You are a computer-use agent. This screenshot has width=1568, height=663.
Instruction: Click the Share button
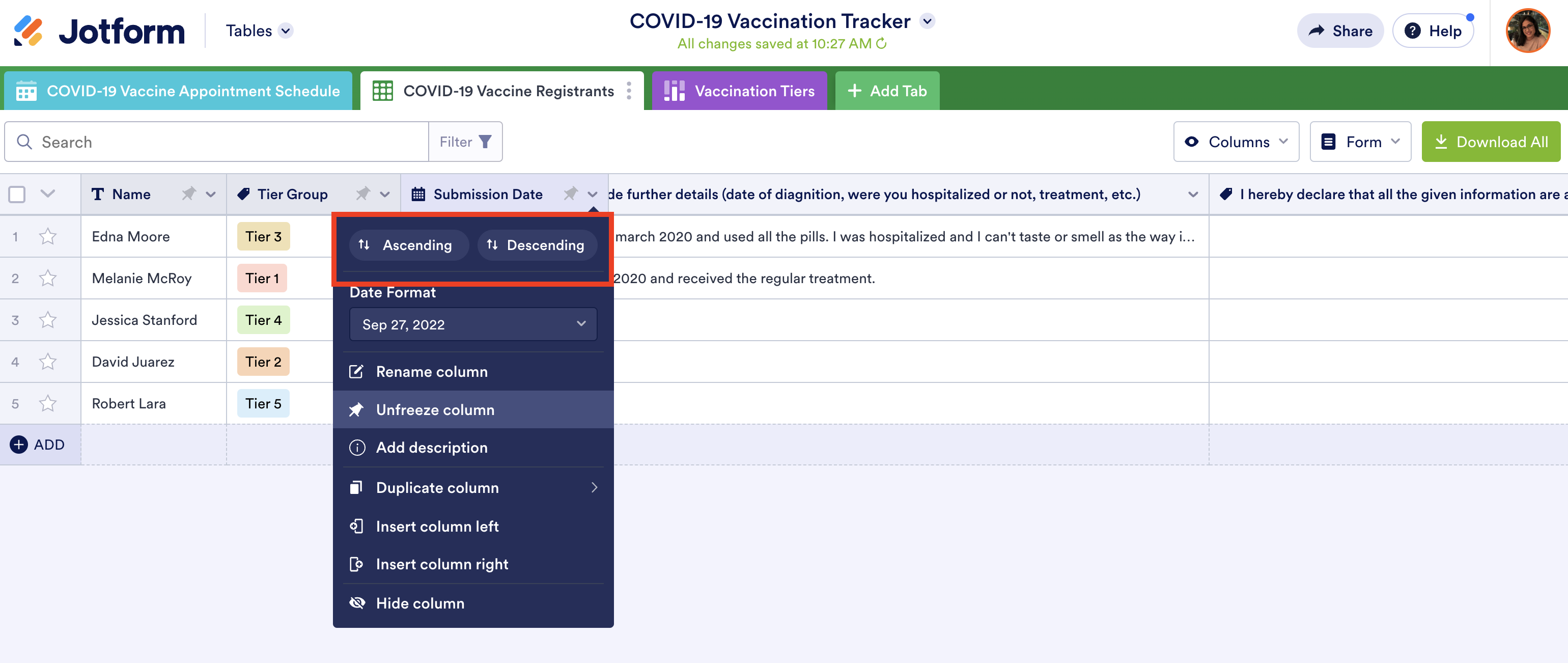[1340, 31]
